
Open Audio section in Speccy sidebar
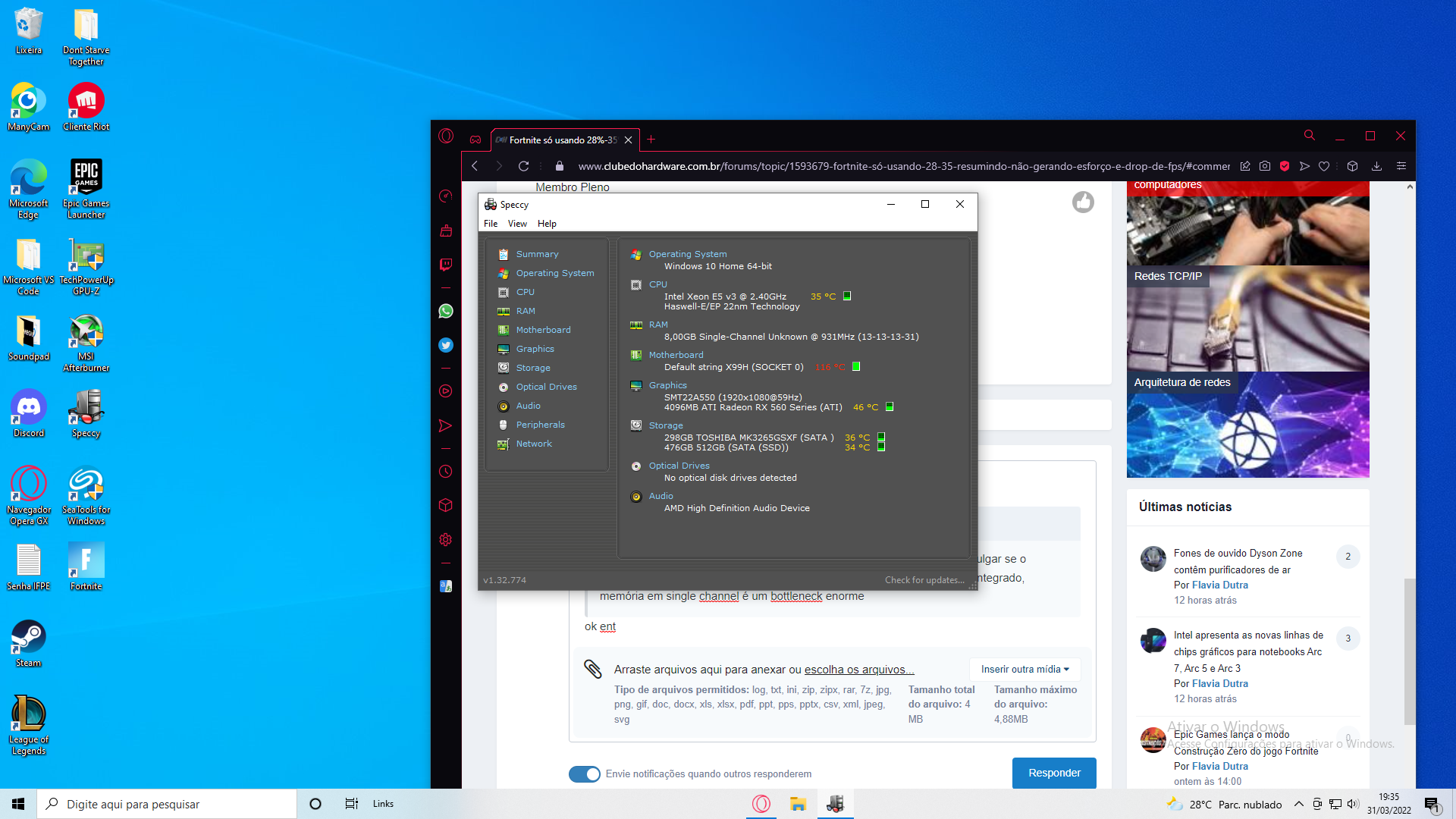[x=528, y=406]
